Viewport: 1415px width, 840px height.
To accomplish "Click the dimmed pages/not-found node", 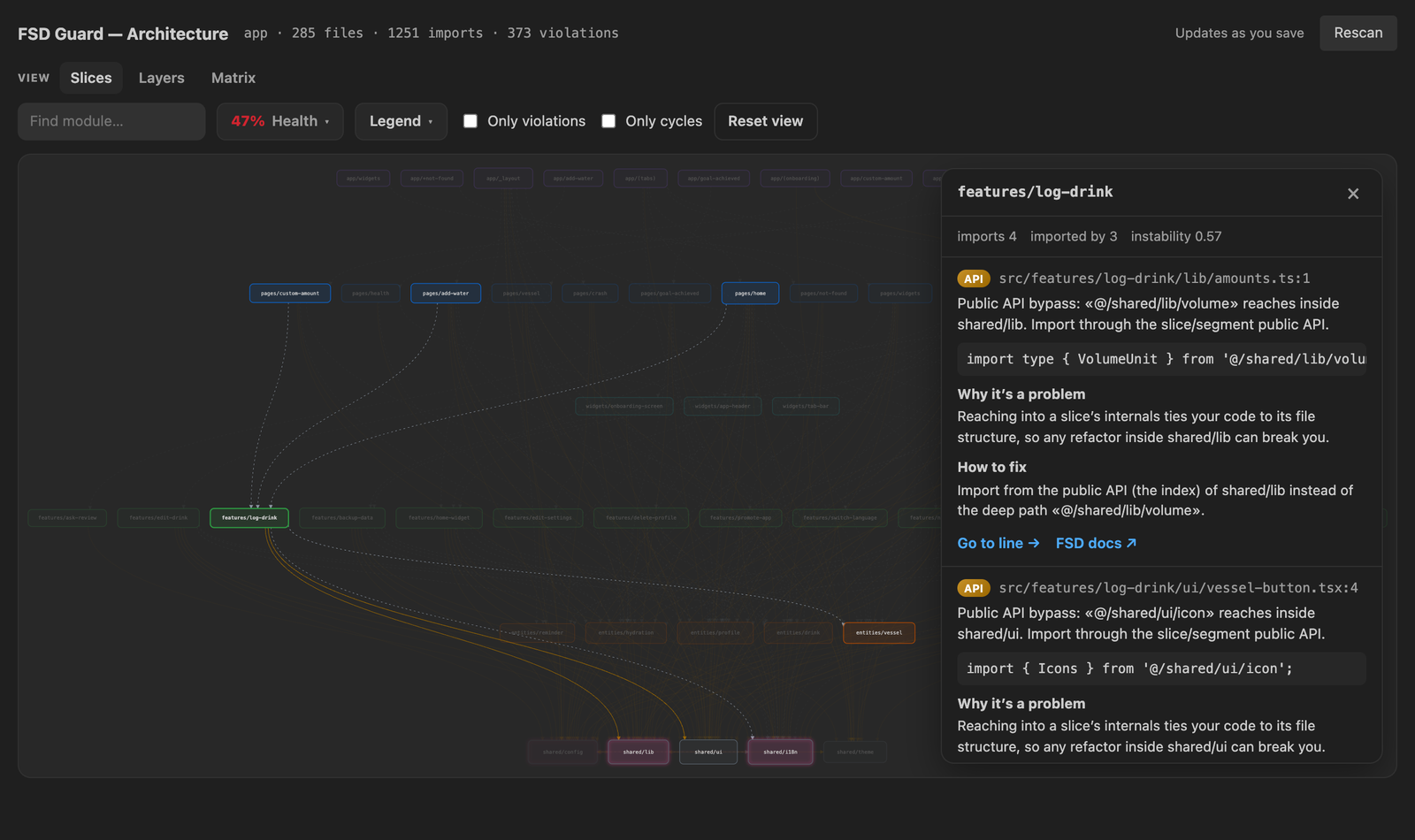I will pyautogui.click(x=823, y=293).
